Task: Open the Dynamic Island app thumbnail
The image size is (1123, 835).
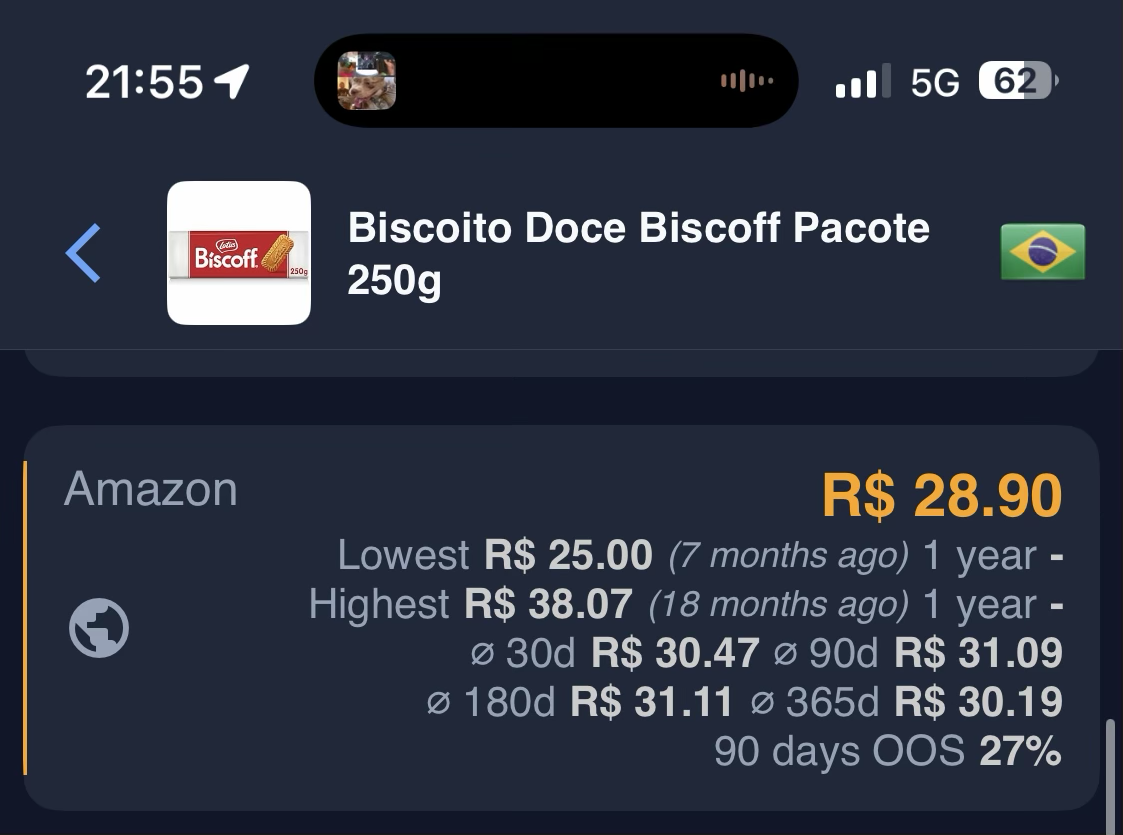Action: click(367, 80)
